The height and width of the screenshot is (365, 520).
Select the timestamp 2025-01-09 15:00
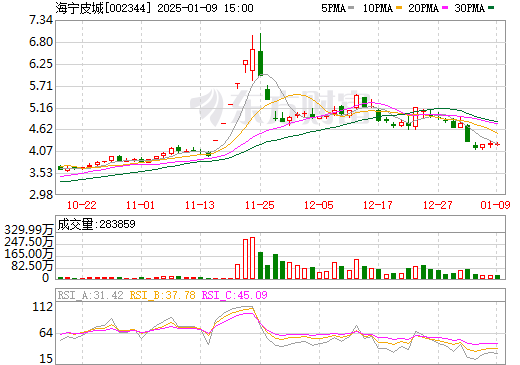205,8
